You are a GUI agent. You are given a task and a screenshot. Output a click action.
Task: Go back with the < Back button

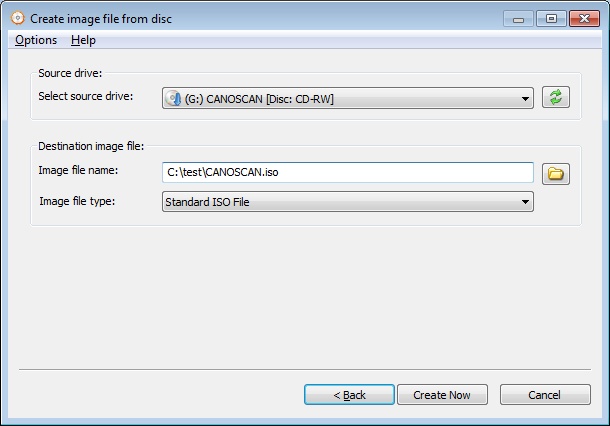point(349,394)
